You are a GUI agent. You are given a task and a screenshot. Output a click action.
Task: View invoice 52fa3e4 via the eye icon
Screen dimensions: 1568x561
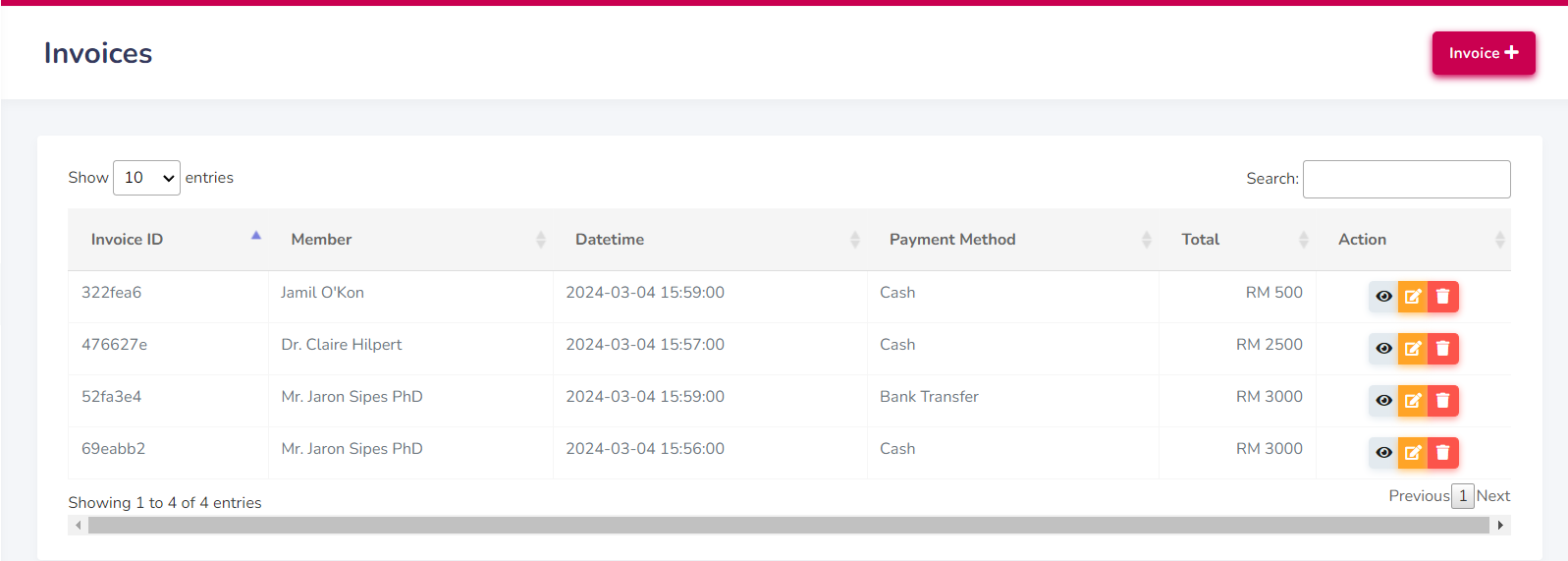(1383, 401)
